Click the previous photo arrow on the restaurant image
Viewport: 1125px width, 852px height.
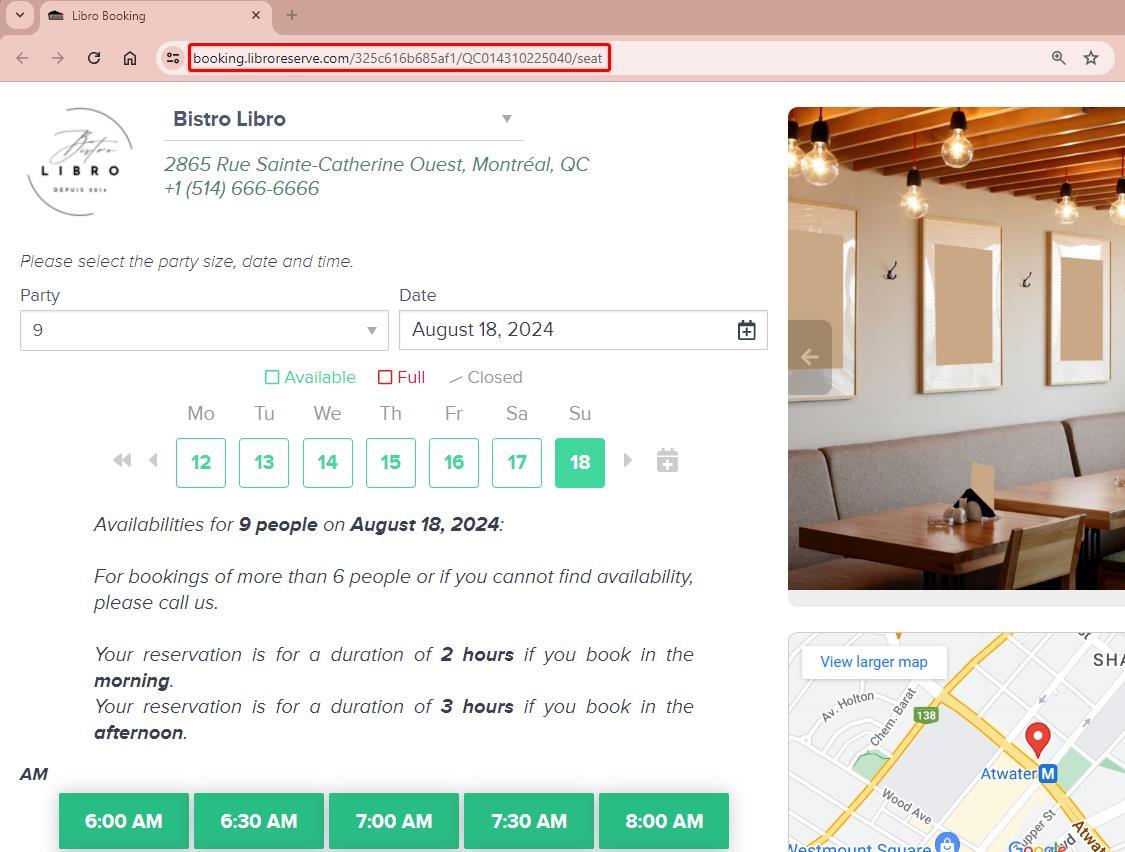point(808,356)
